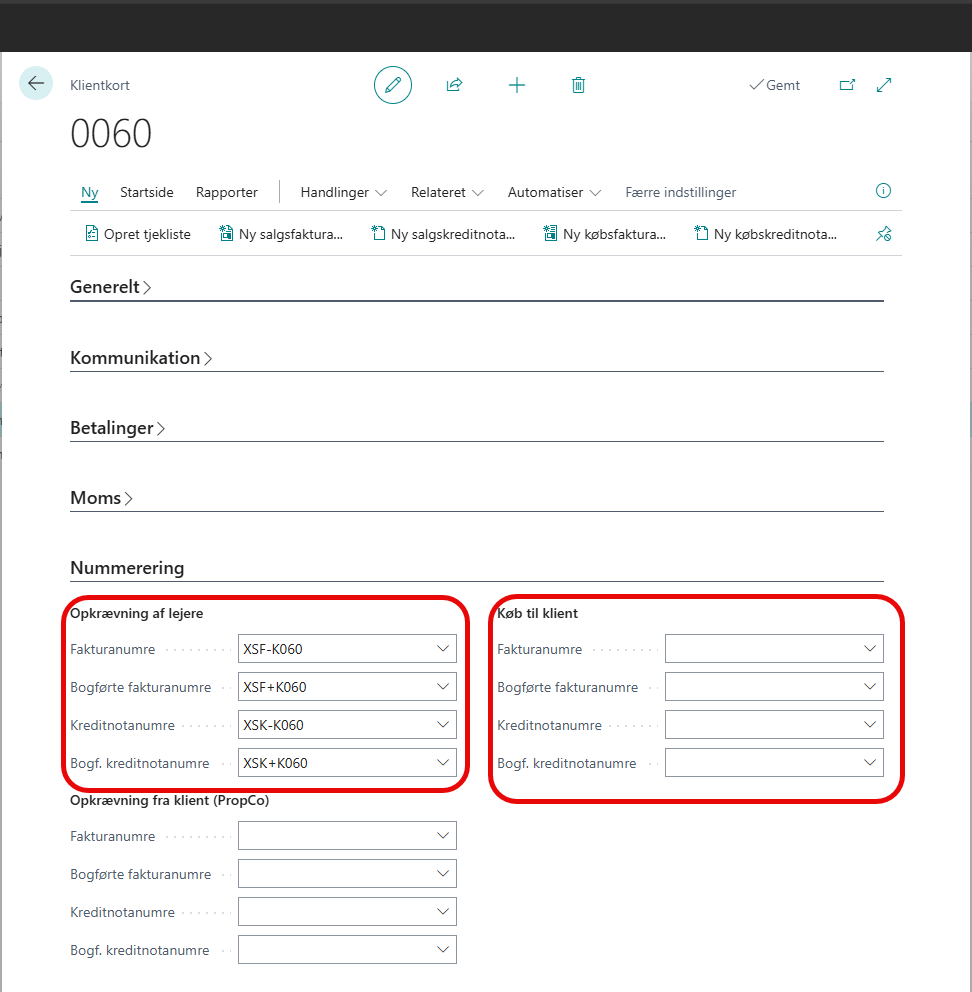Open the XSF-K060 Fakturanumre dropdown
The image size is (972, 992).
(x=444, y=649)
